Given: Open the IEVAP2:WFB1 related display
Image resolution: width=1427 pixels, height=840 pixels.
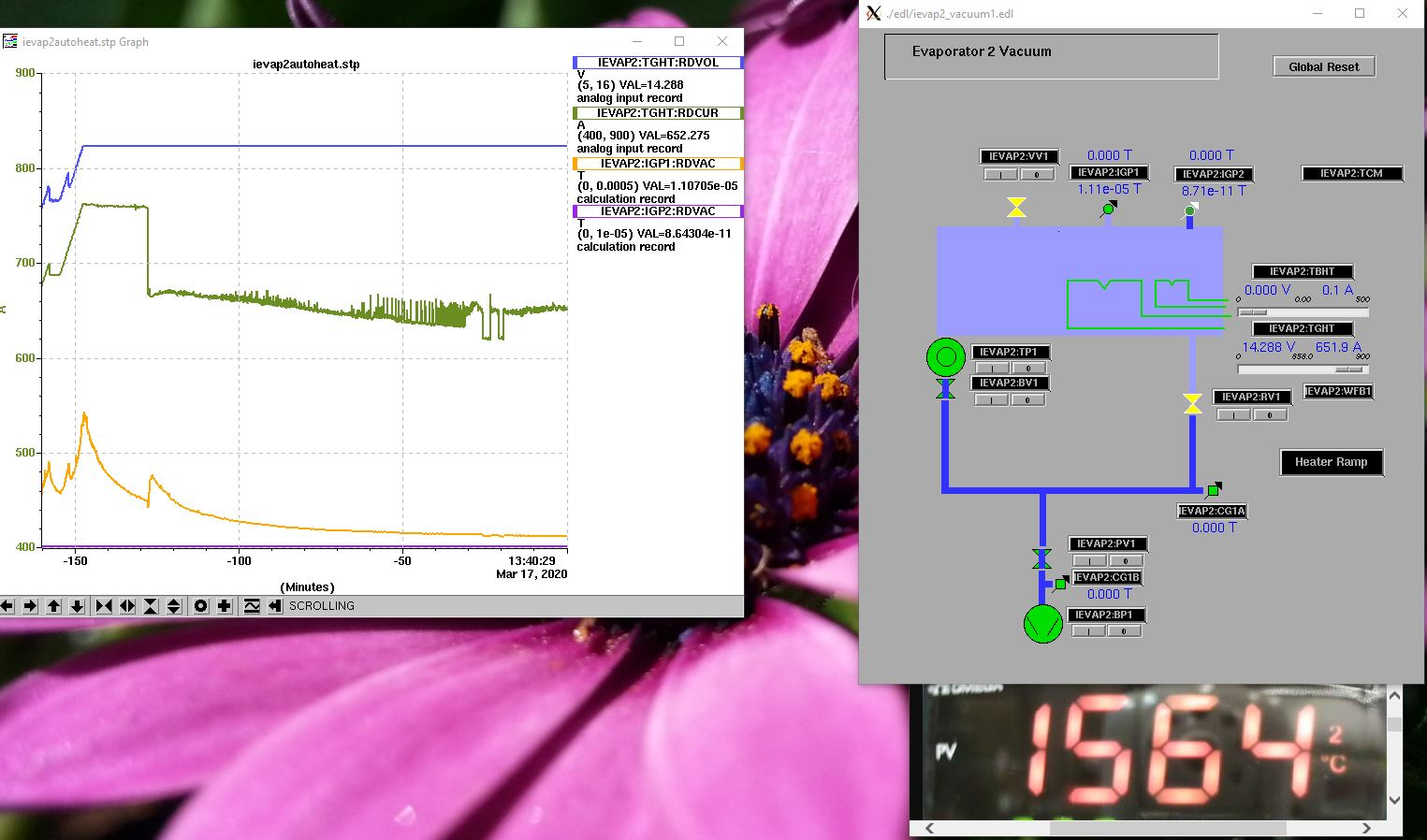Looking at the screenshot, I should click(x=1338, y=391).
